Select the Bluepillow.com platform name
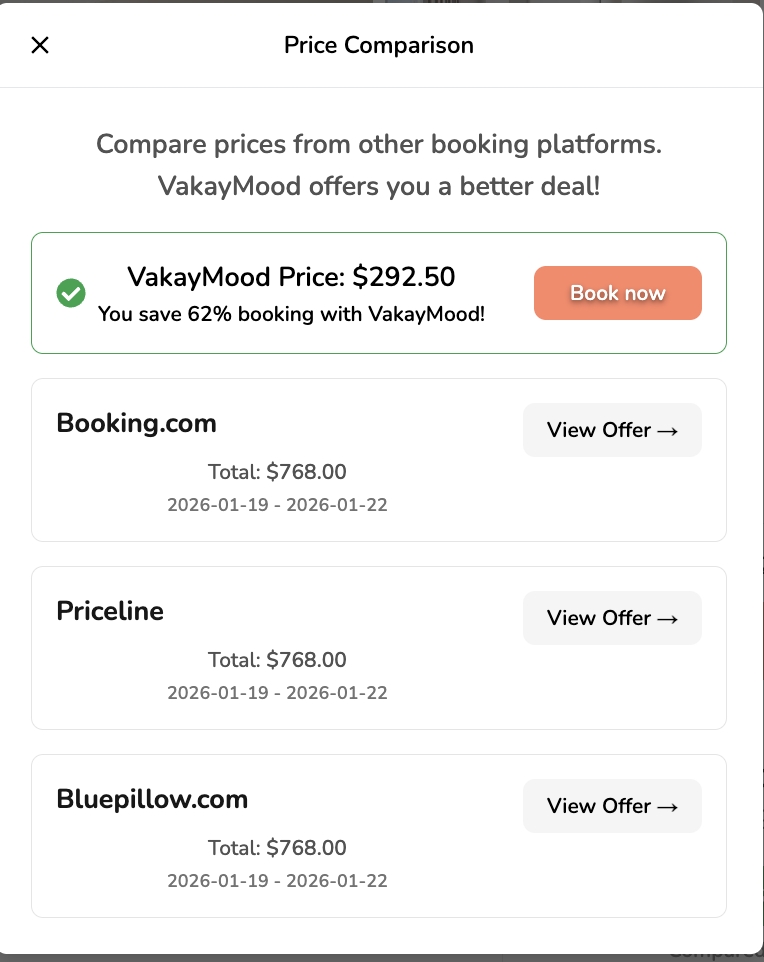 point(152,799)
